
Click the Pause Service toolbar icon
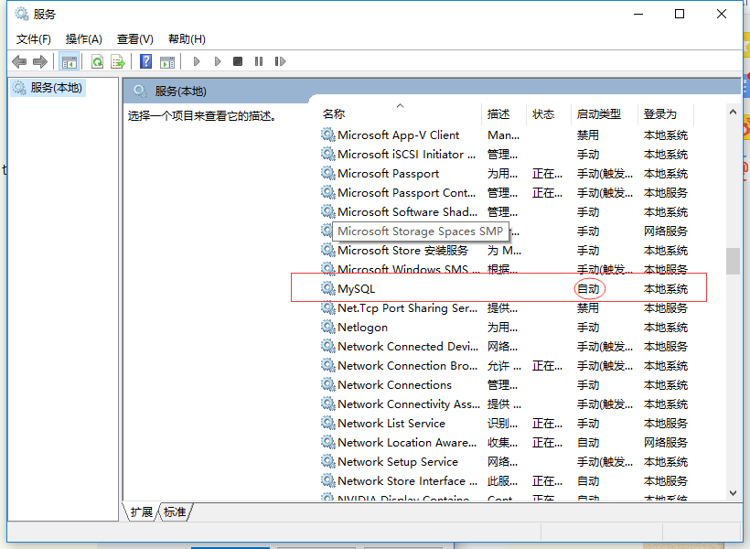click(x=259, y=62)
